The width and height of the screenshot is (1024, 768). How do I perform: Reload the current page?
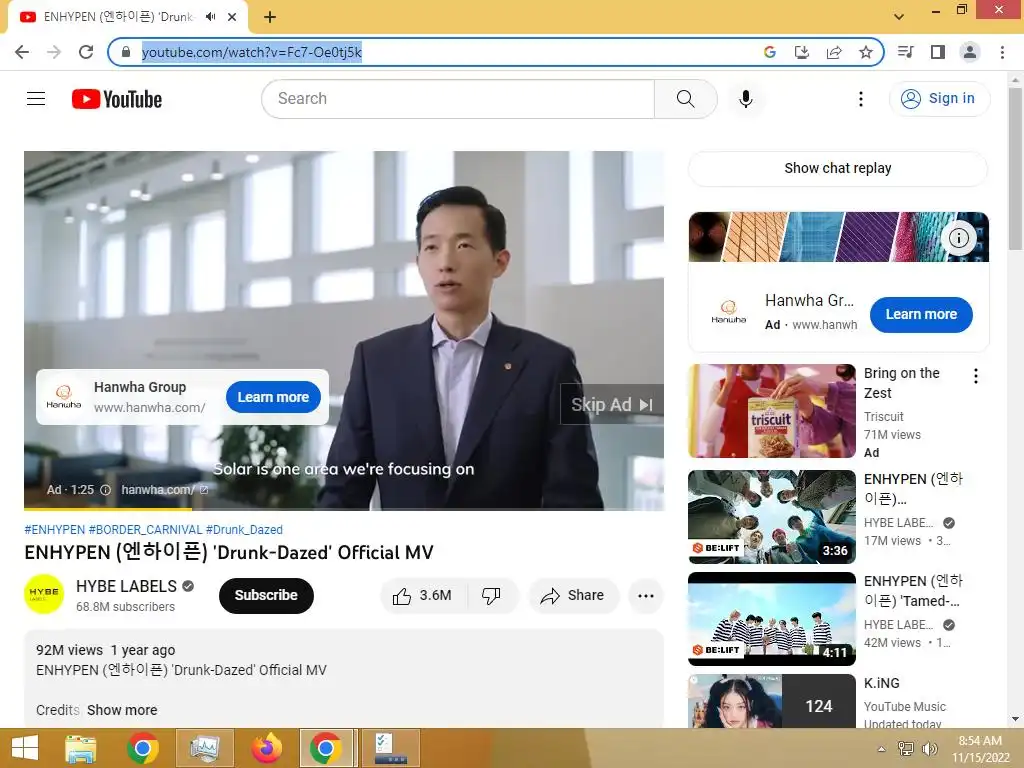86,52
